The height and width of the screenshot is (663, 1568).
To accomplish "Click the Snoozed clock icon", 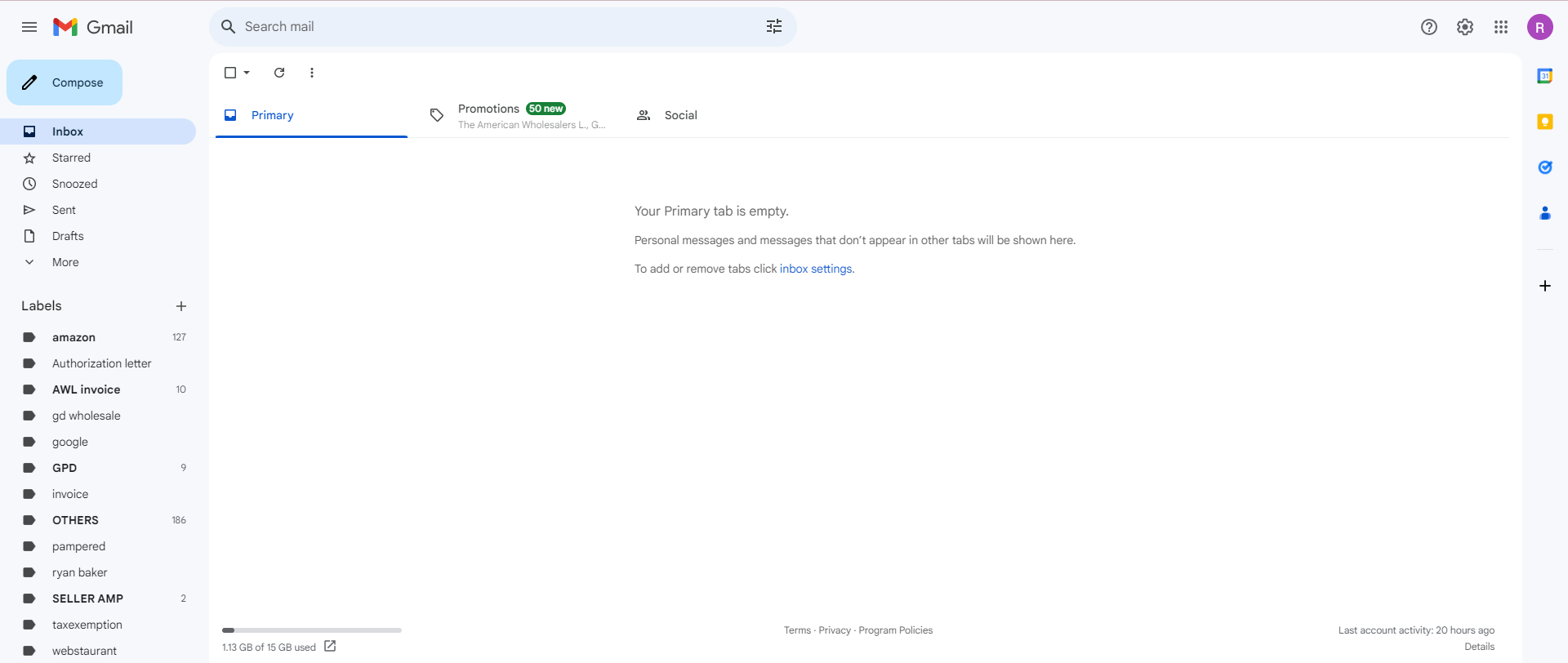I will [29, 184].
